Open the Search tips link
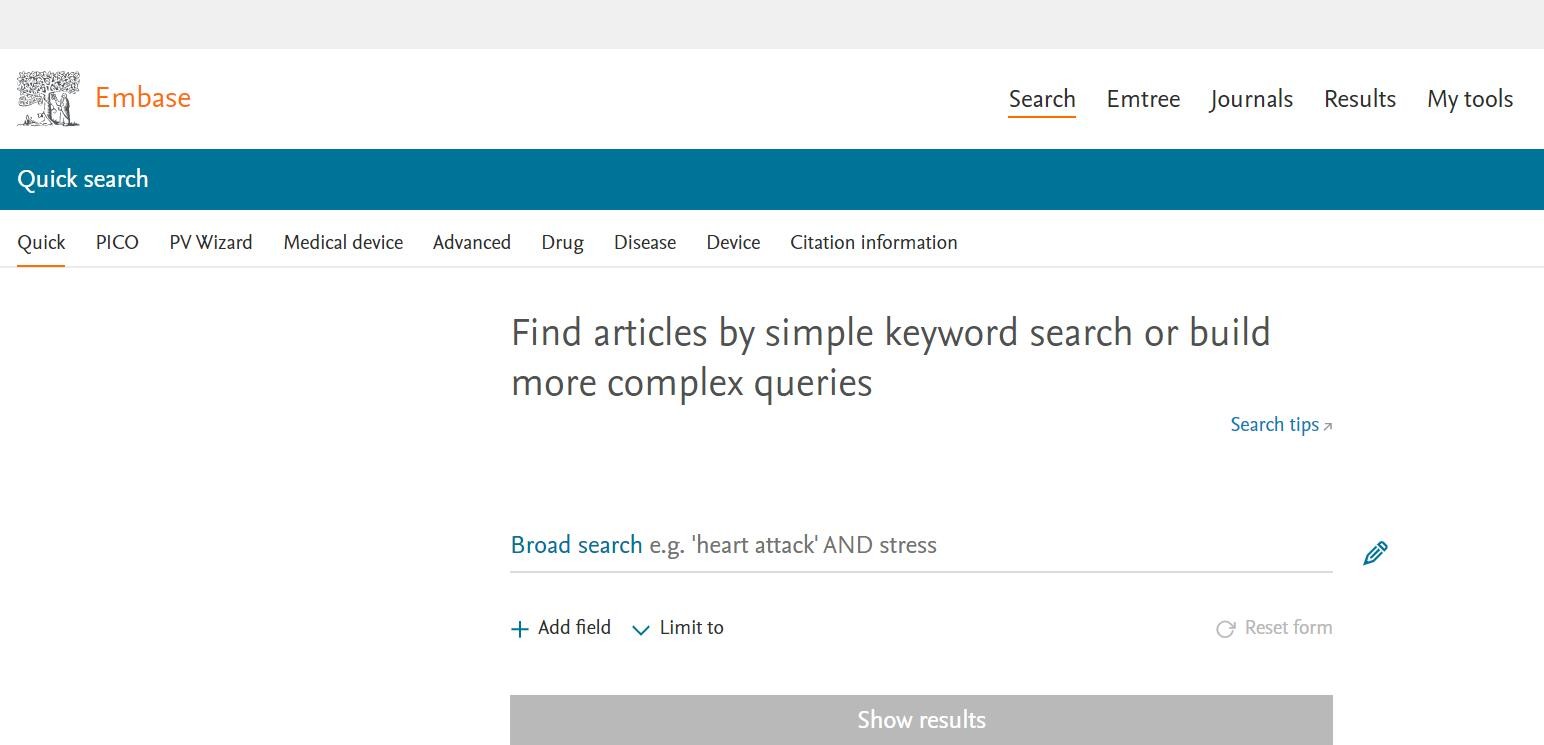1544x745 pixels. (x=1274, y=424)
